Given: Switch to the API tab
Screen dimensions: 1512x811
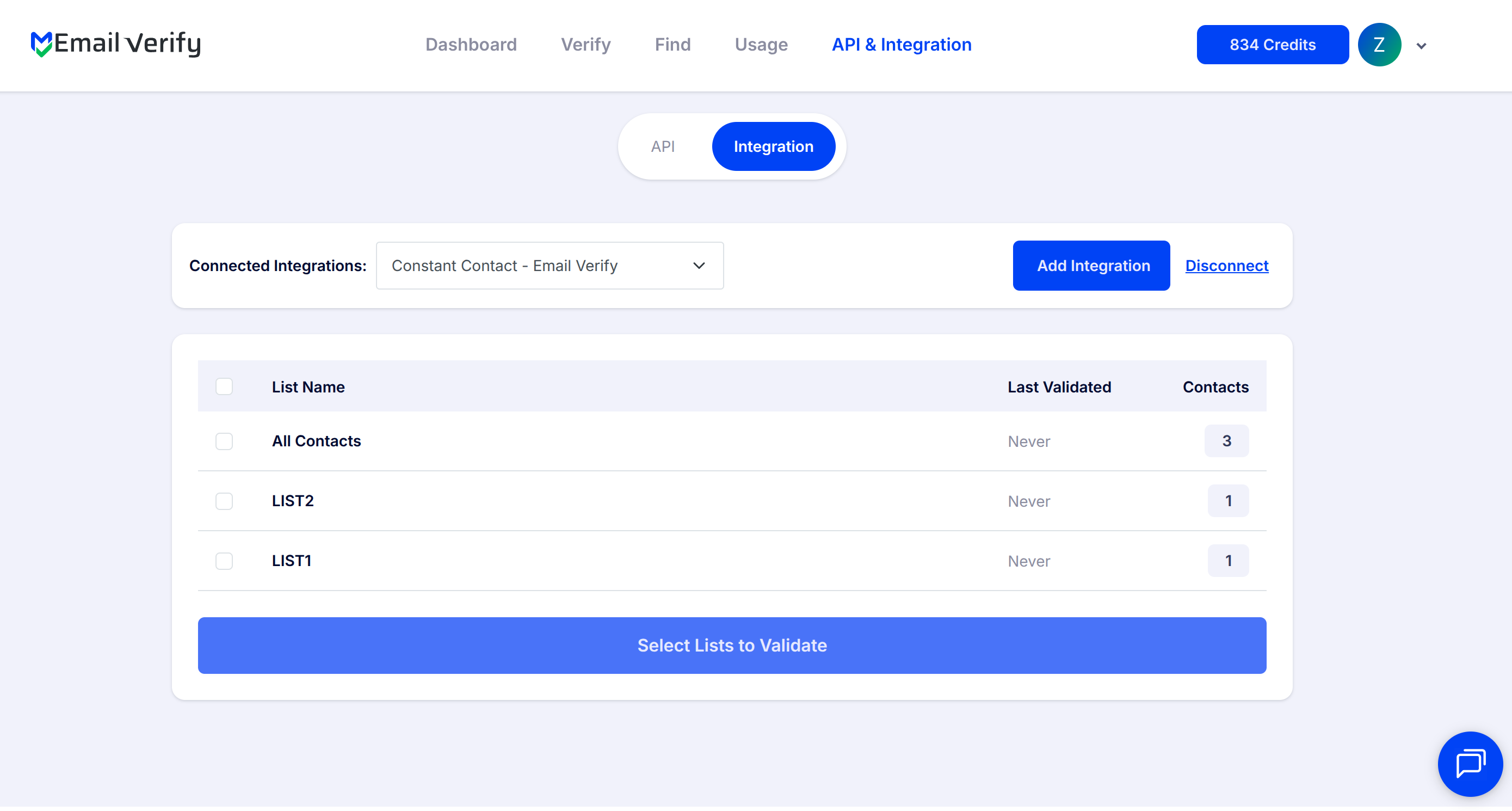Looking at the screenshot, I should [663, 146].
